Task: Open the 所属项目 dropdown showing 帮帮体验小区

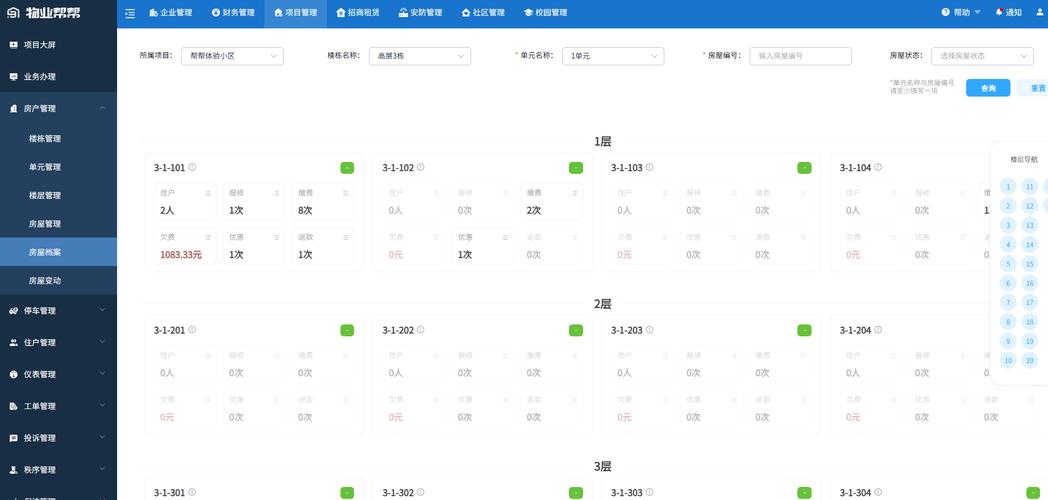Action: click(233, 56)
